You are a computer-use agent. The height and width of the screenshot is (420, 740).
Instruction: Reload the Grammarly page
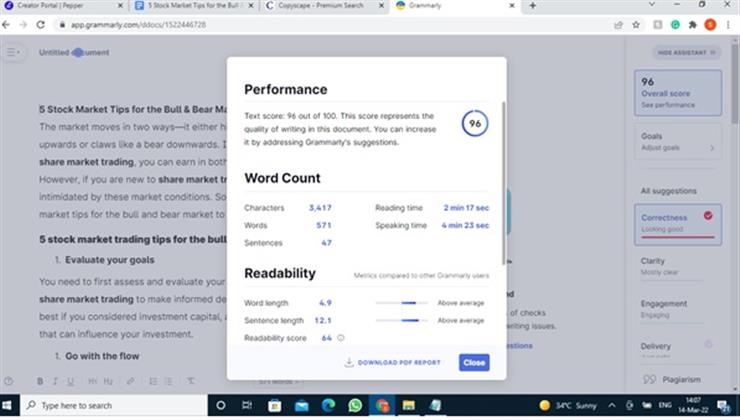pos(50,24)
